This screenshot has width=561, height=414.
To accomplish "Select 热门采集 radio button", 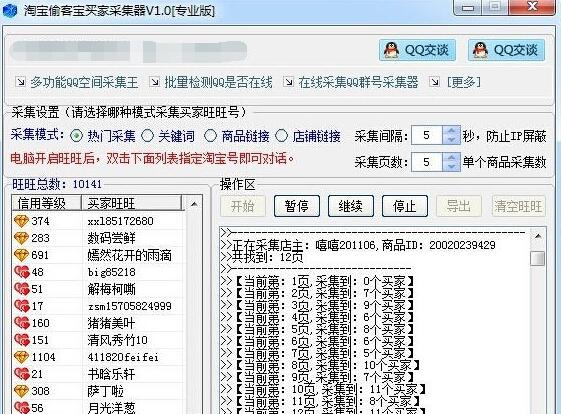I will (x=76, y=136).
